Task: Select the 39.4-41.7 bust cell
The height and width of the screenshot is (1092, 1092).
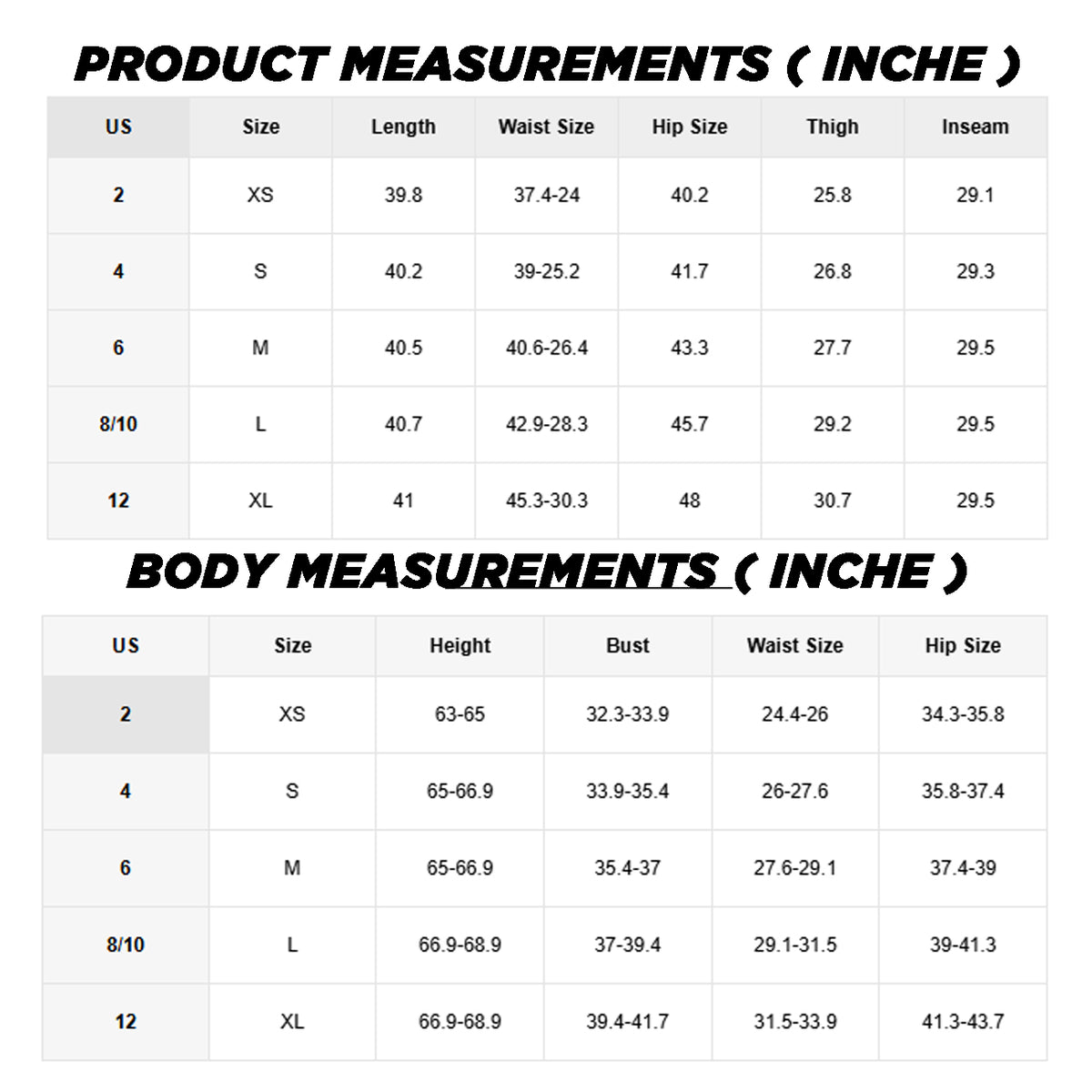Action: click(627, 1022)
